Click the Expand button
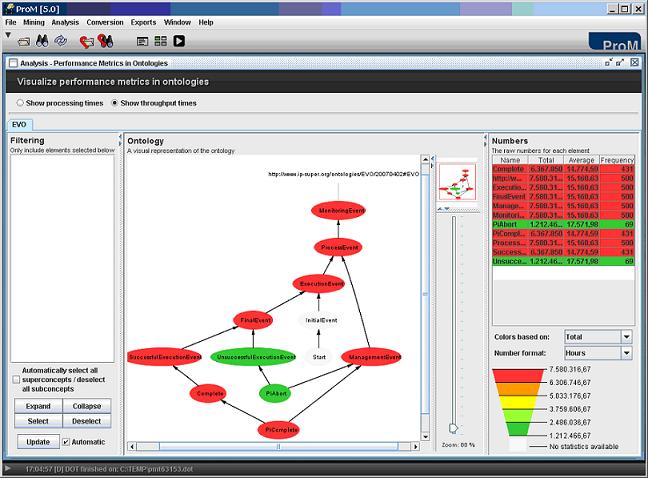 click(x=37, y=406)
